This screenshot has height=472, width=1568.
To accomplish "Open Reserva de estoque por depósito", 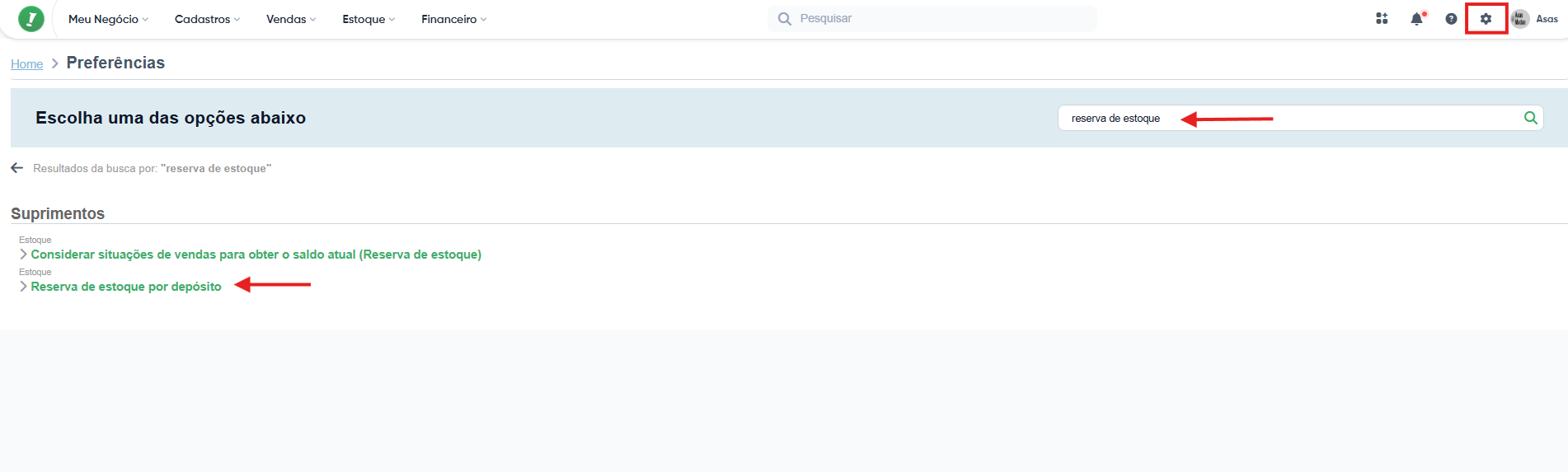I will tap(126, 287).
